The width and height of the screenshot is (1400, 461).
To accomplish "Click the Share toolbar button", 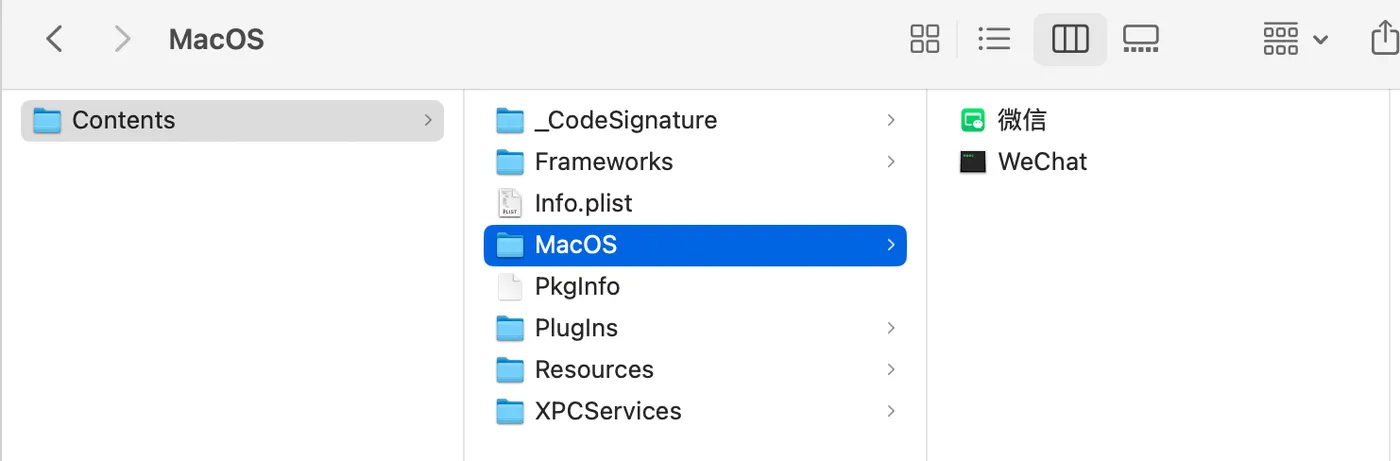I will 1385,39.
